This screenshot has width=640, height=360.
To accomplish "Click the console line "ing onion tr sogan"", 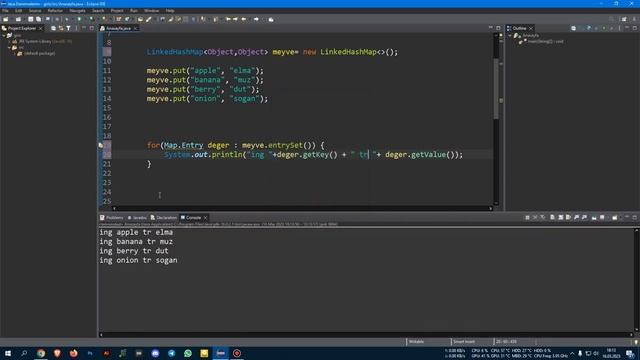I will pos(138,260).
